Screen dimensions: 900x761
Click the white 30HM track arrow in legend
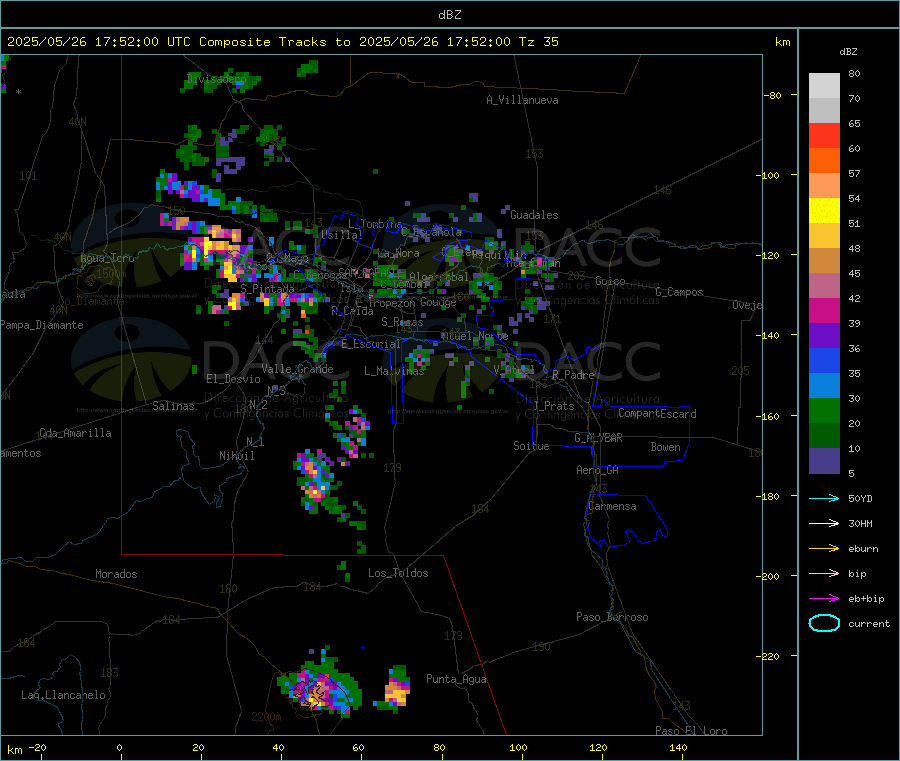pos(824,523)
